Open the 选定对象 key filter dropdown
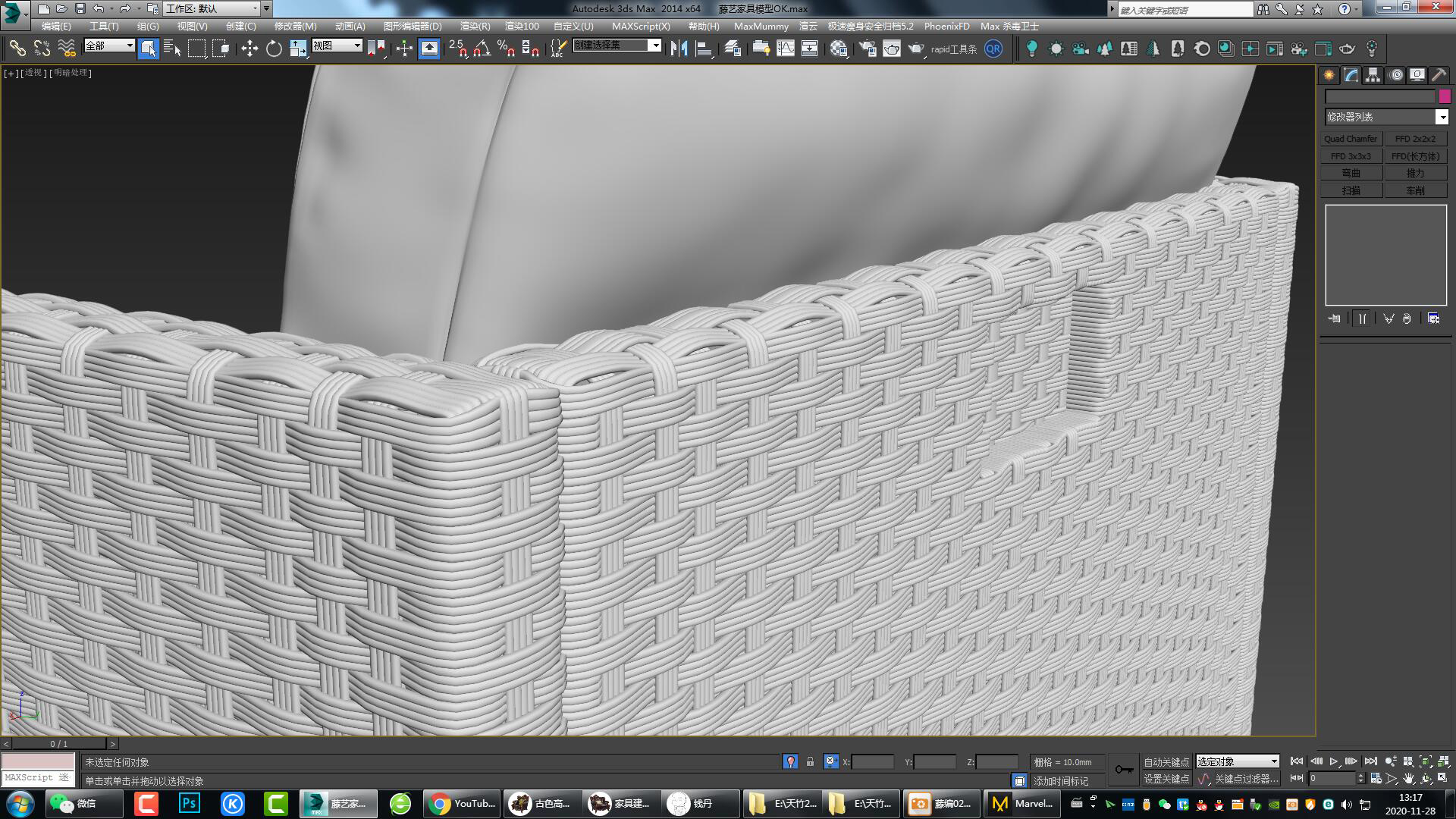This screenshot has width=1456, height=819. click(x=1238, y=761)
